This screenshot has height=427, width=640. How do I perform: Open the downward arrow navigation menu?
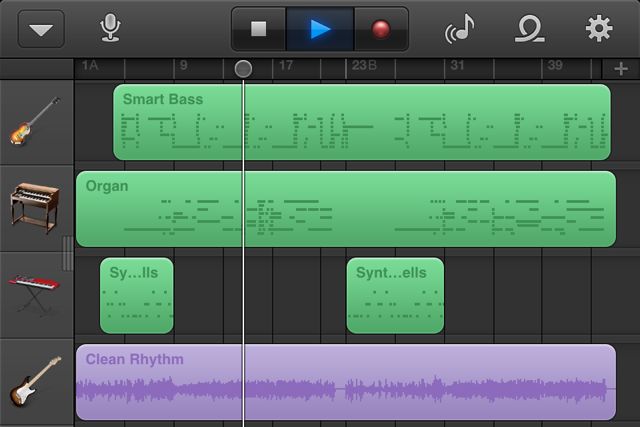41,29
